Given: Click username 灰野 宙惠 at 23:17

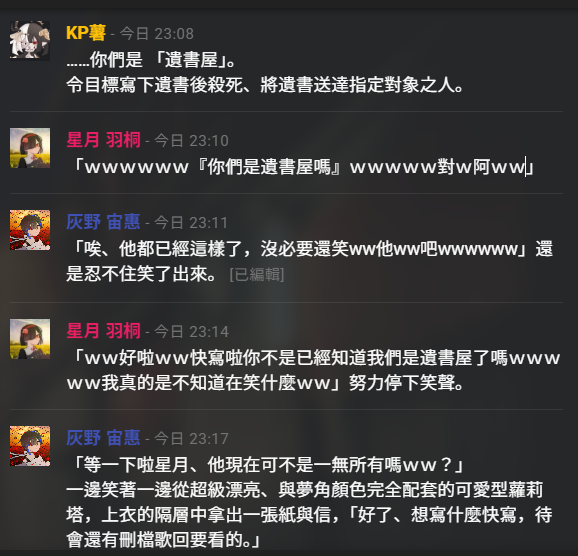Looking at the screenshot, I should tap(103, 438).
